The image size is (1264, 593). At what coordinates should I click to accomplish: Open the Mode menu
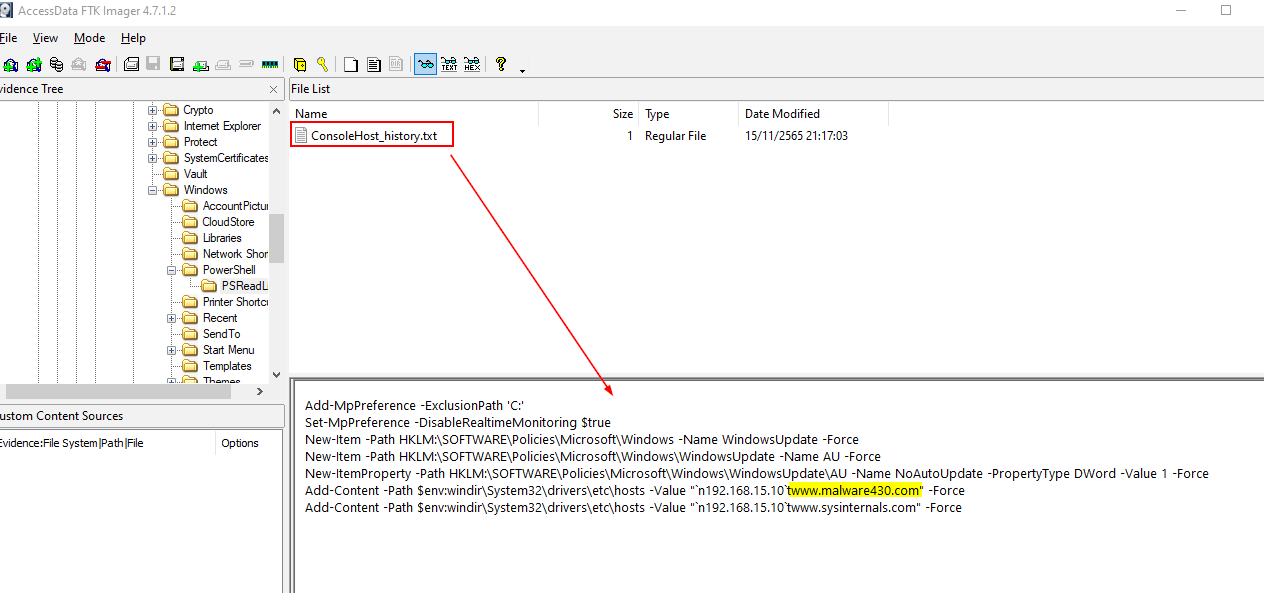click(x=89, y=38)
